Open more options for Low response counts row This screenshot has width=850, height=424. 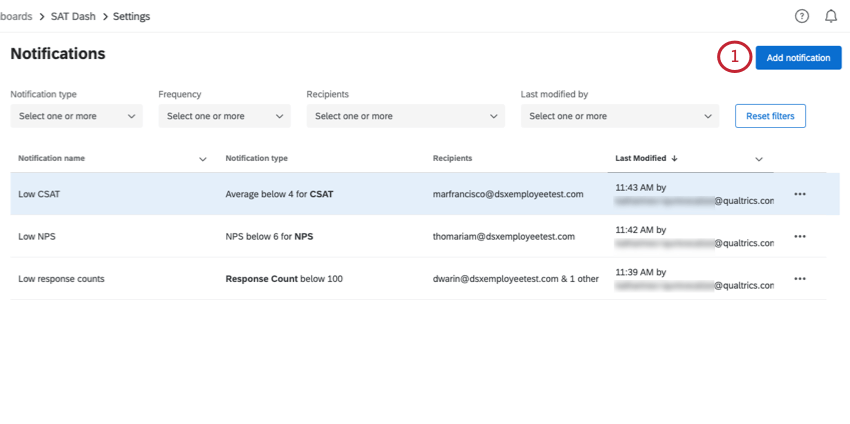(x=799, y=279)
